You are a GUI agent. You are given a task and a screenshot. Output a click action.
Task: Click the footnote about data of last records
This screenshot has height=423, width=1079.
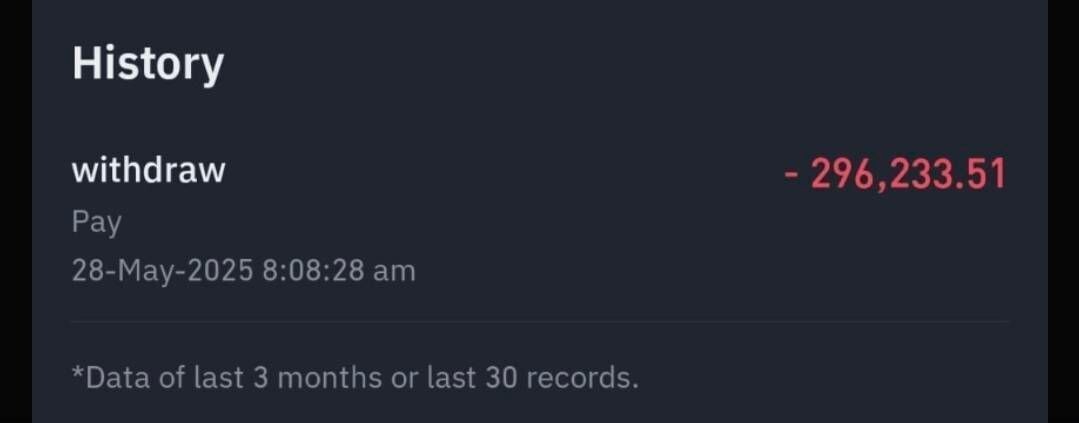pos(354,378)
